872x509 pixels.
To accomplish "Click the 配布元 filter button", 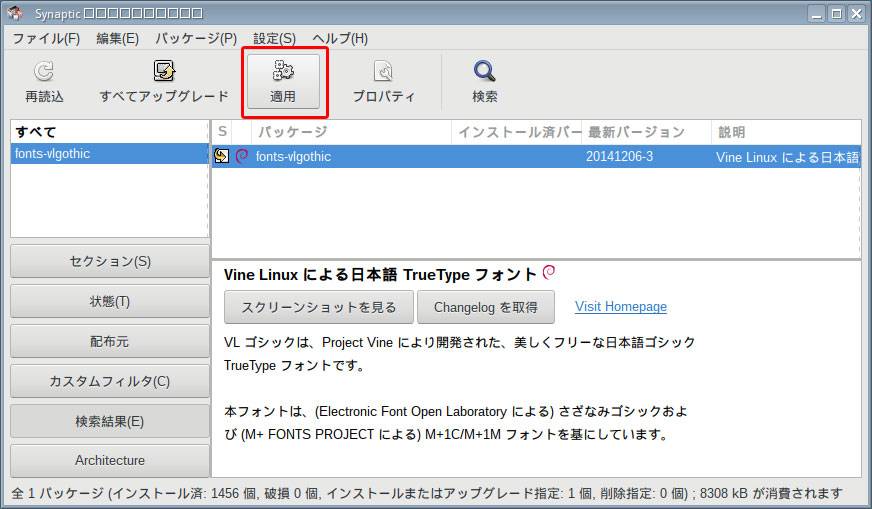I will tap(110, 341).
